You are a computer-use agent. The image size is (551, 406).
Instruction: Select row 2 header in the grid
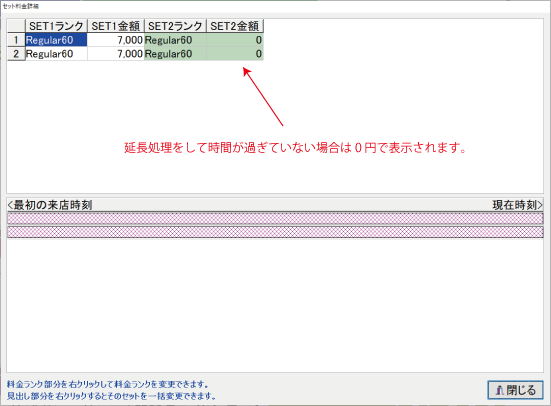[16, 54]
